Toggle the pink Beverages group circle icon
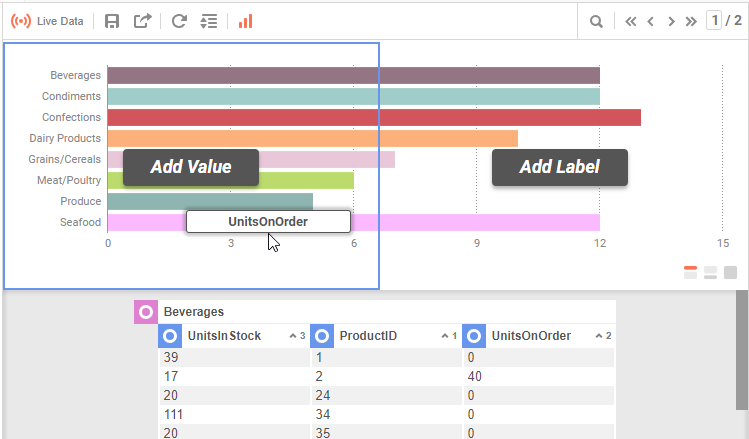The width and height of the screenshot is (749, 439). point(146,312)
